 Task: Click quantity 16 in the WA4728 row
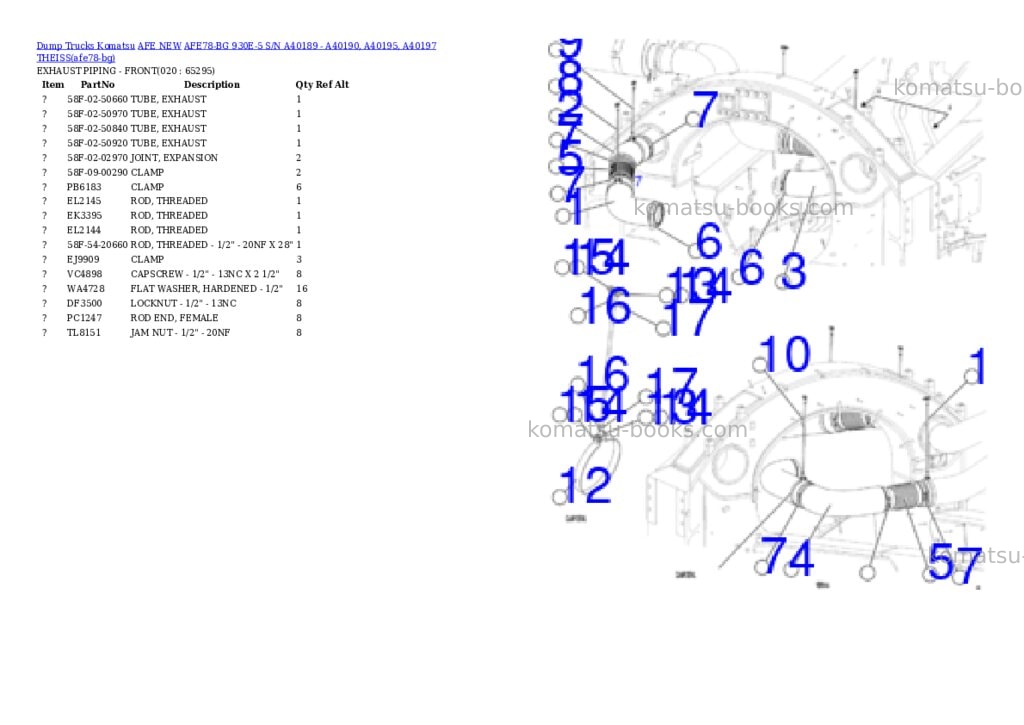(x=302, y=289)
